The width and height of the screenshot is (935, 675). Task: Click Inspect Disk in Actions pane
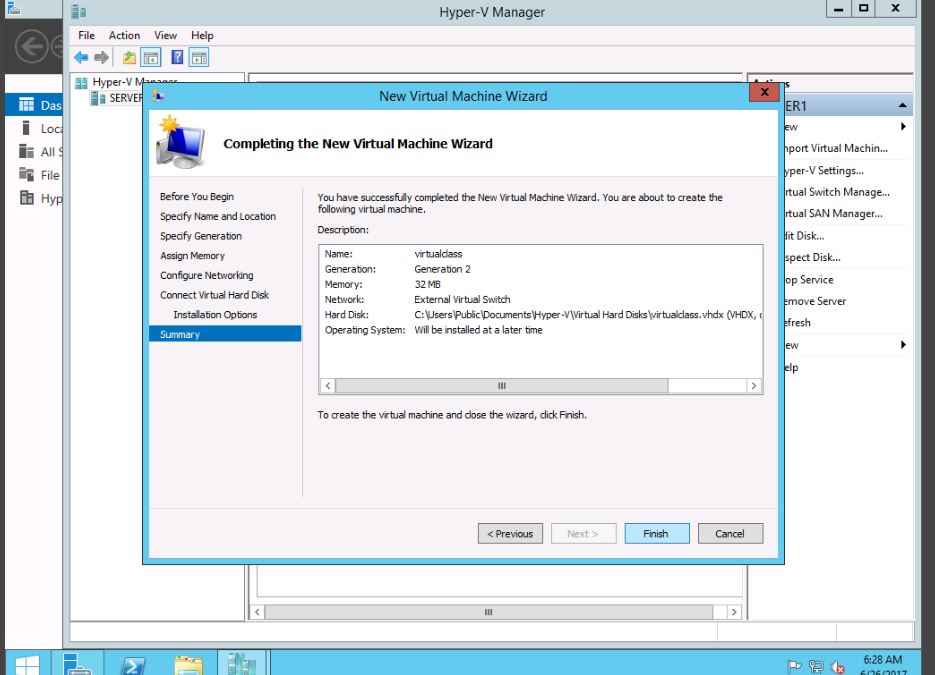pyautogui.click(x=813, y=258)
